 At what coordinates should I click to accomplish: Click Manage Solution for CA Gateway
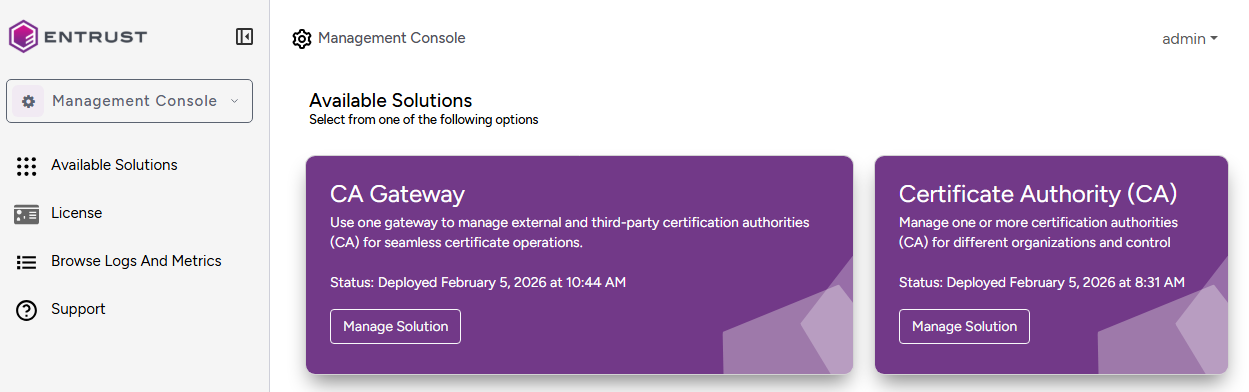395,326
